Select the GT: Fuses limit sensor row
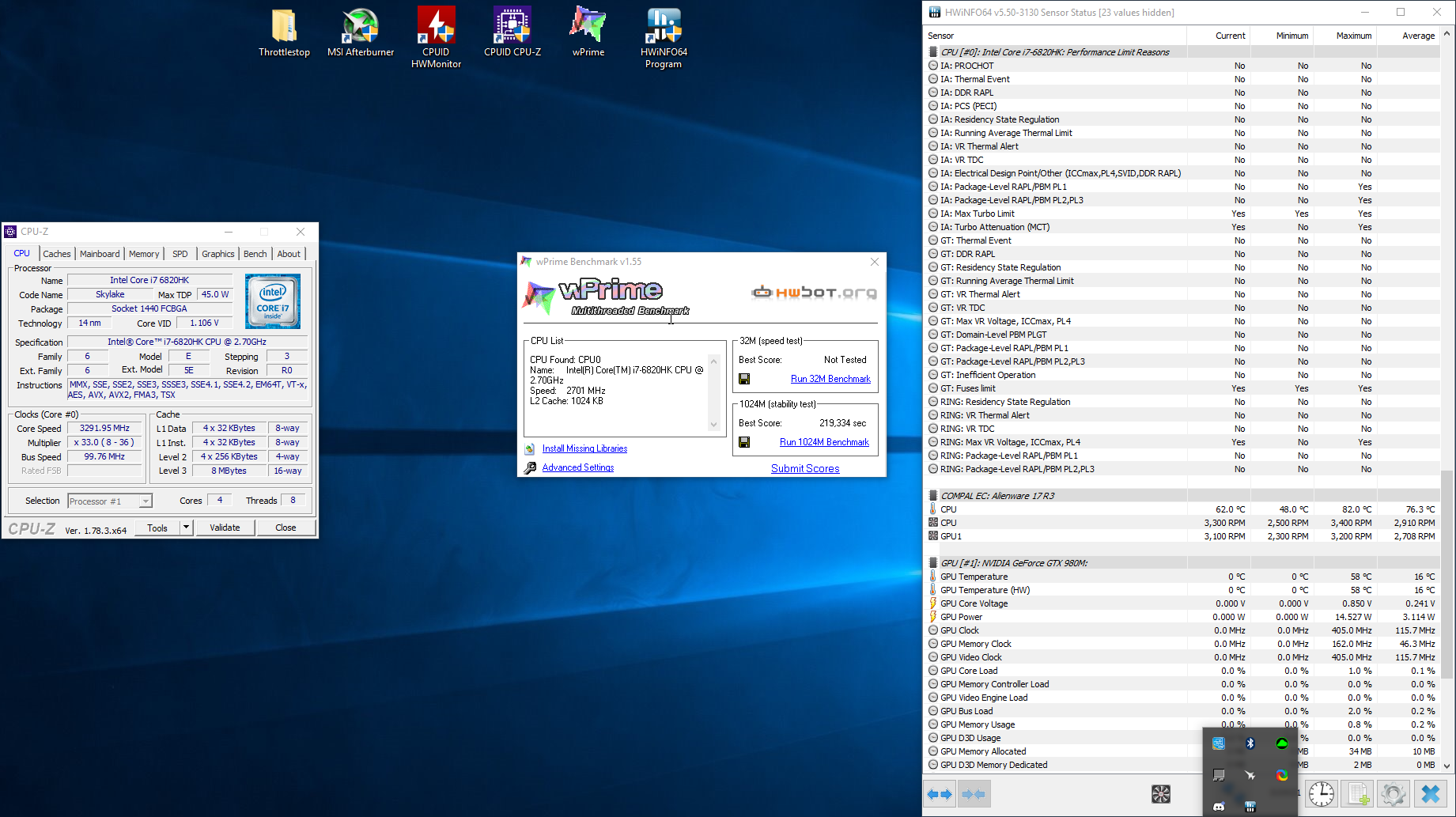The width and height of the screenshot is (1456, 817). coord(1183,388)
